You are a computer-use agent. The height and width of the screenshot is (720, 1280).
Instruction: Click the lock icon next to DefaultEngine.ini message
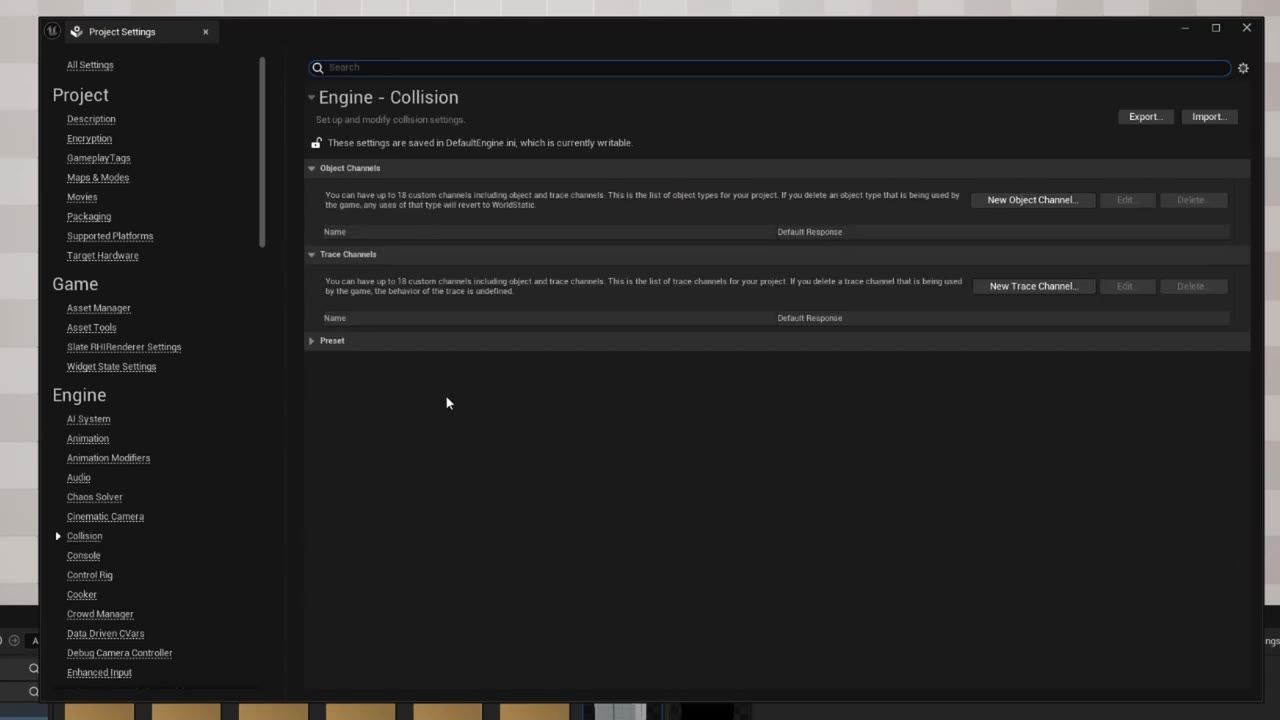pyautogui.click(x=316, y=143)
